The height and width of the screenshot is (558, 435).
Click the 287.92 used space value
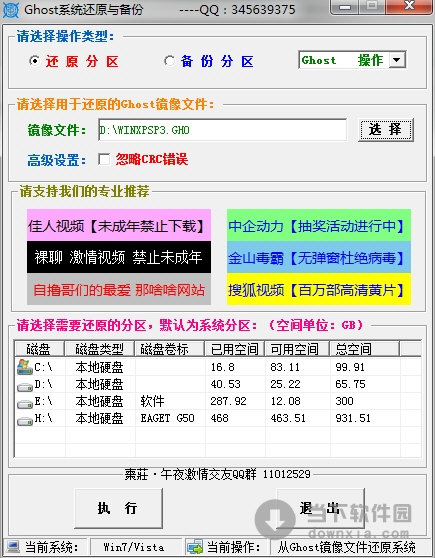click(228, 401)
